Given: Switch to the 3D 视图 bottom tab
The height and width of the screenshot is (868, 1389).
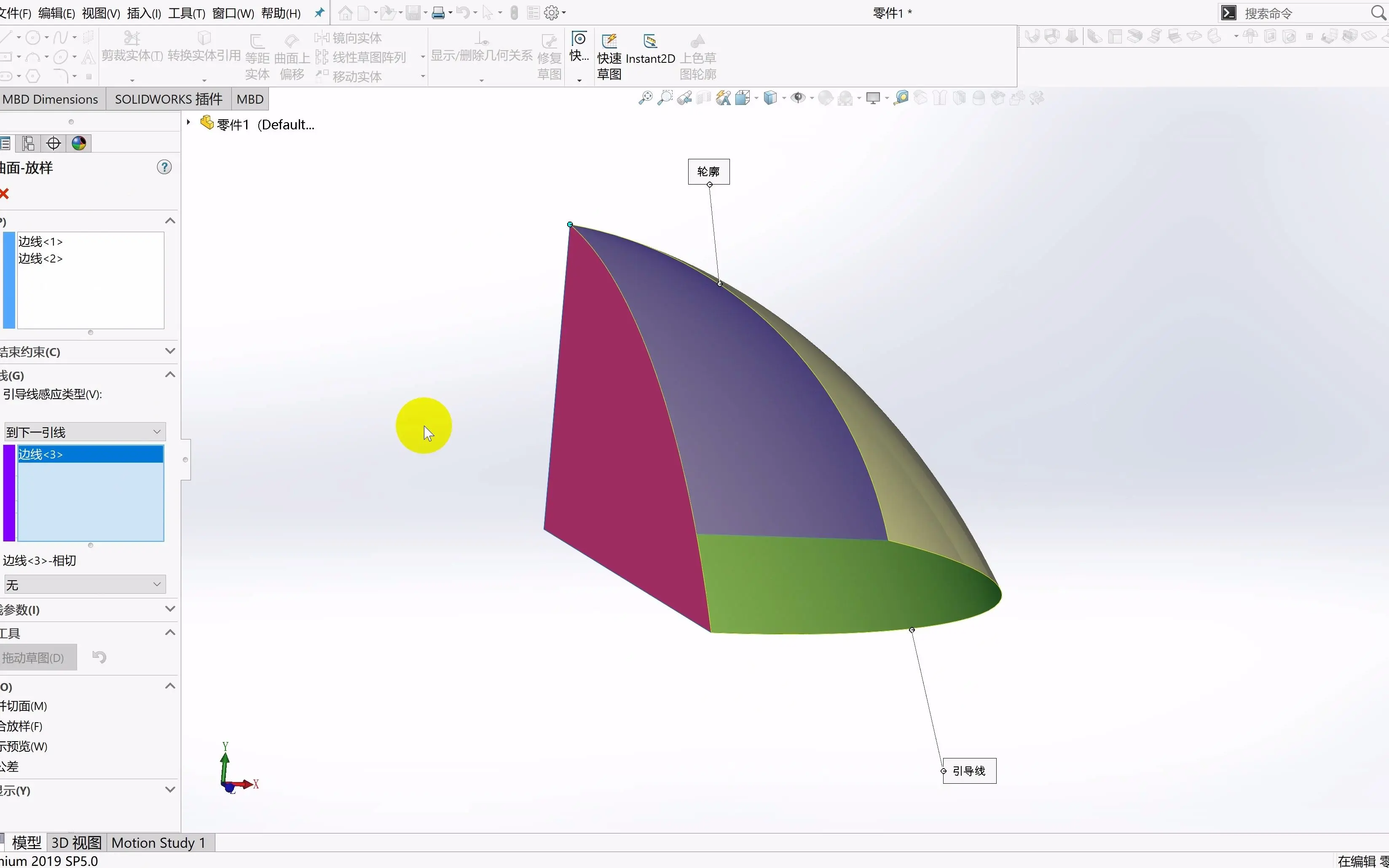Looking at the screenshot, I should [76, 843].
